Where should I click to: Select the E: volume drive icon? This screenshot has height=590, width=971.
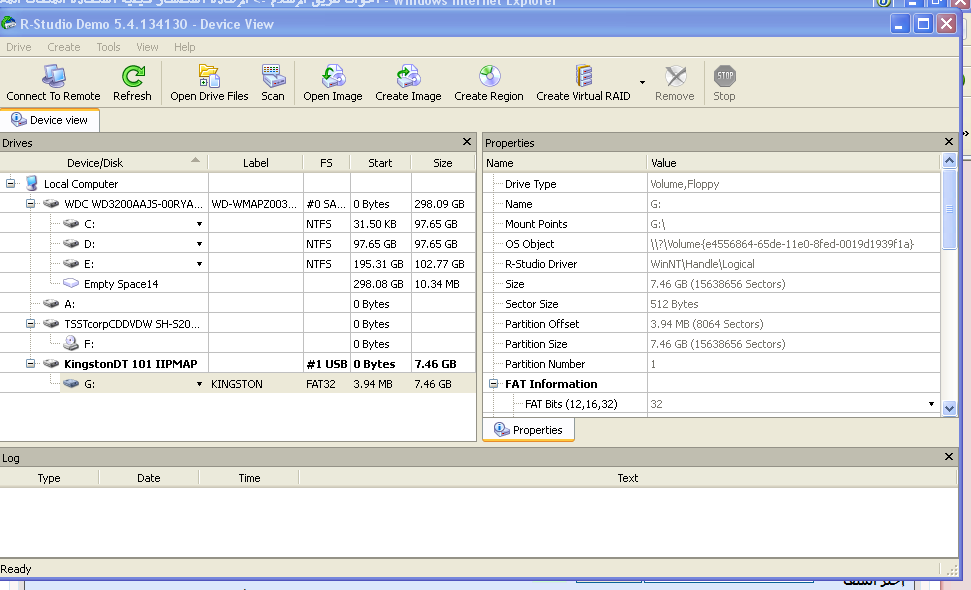[71, 263]
